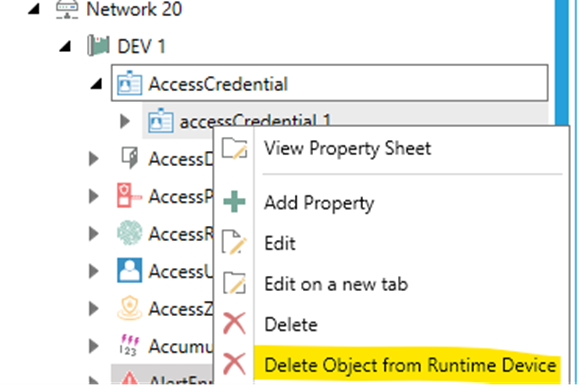The width and height of the screenshot is (586, 392).
Task: Collapse the DEV 1 tree node
Action: pos(65,46)
